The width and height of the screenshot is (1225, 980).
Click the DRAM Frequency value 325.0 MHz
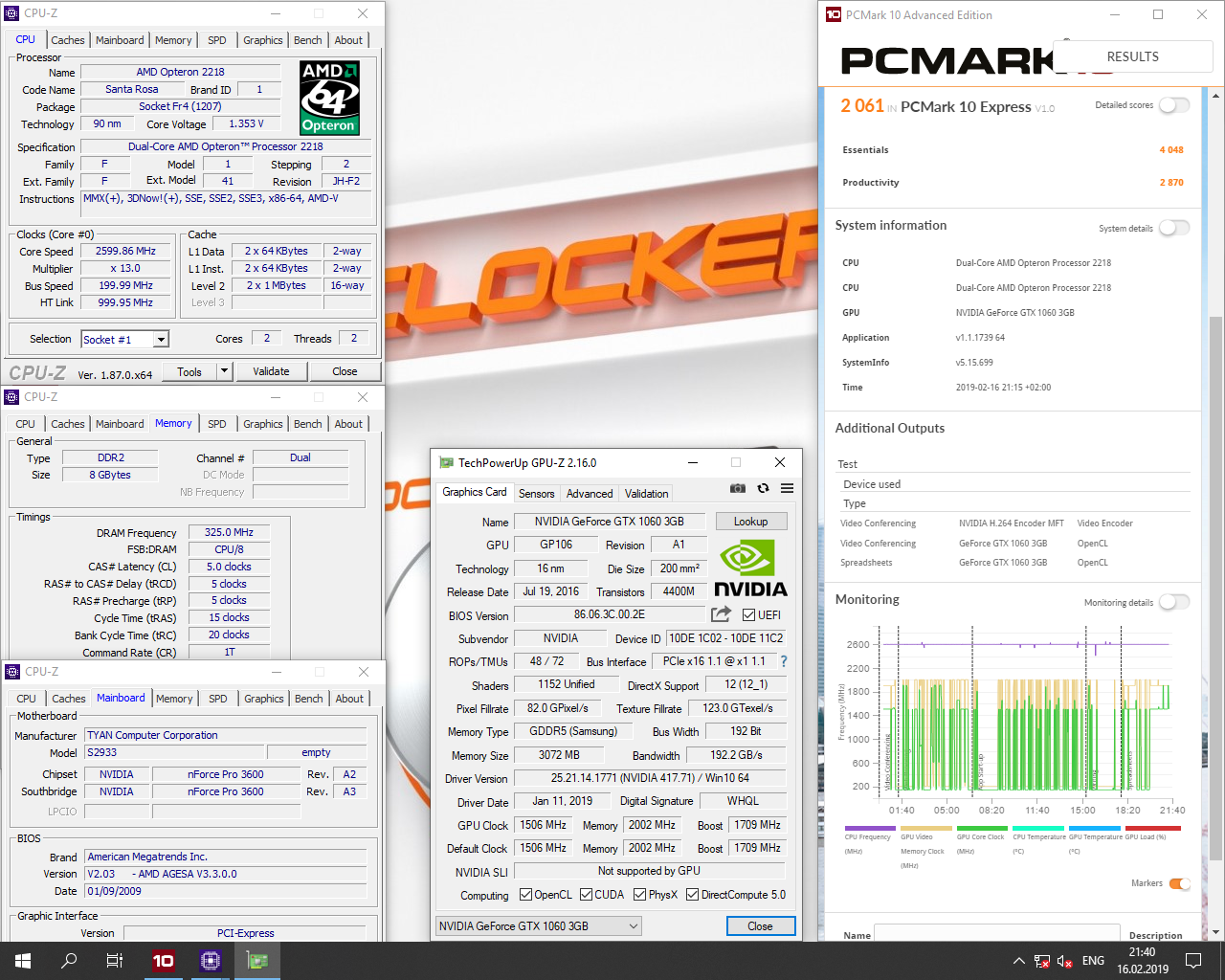[229, 532]
